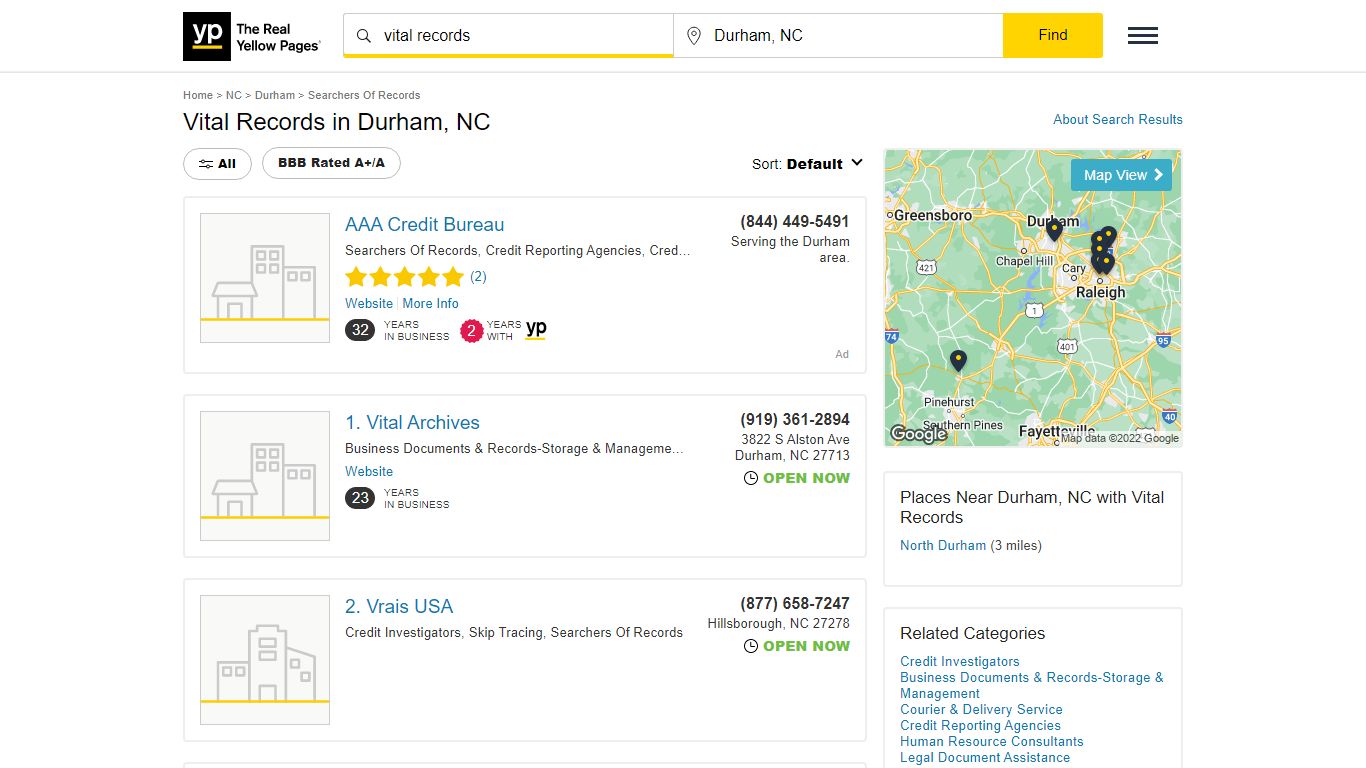Click the Google logo on the map
The width and height of the screenshot is (1366, 768).
coord(918,434)
